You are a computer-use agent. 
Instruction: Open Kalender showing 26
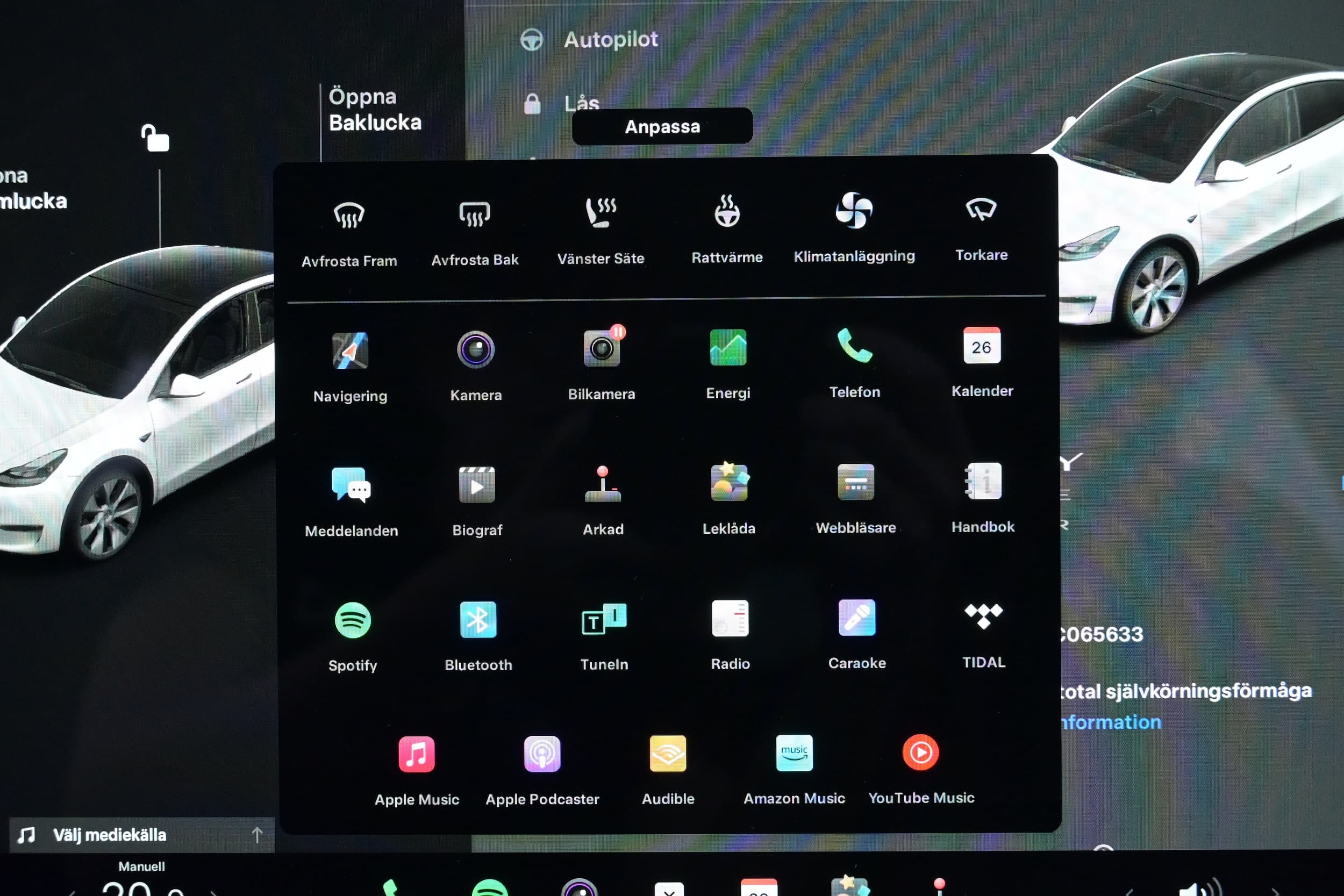pos(982,362)
